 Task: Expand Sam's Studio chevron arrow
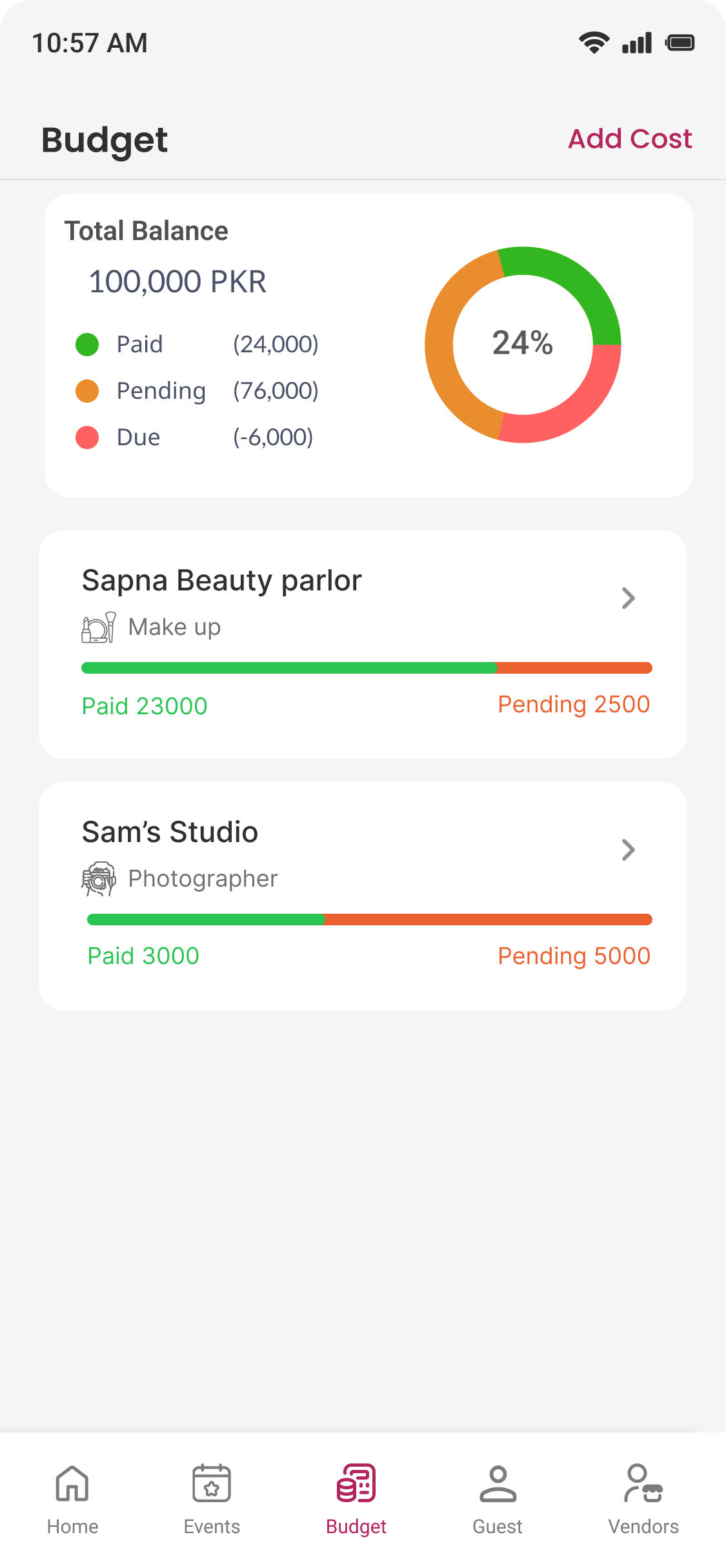628,850
